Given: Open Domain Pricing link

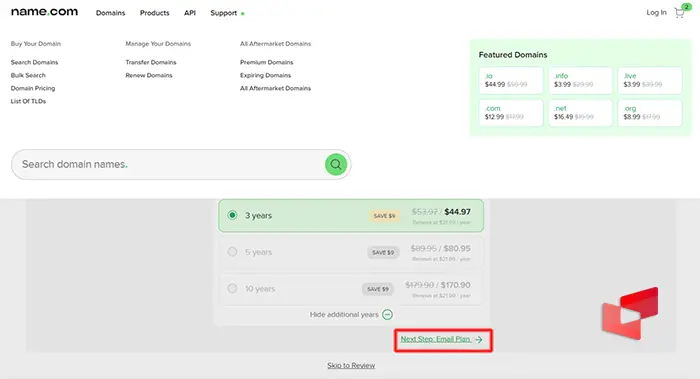Looking at the screenshot, I should (33, 88).
